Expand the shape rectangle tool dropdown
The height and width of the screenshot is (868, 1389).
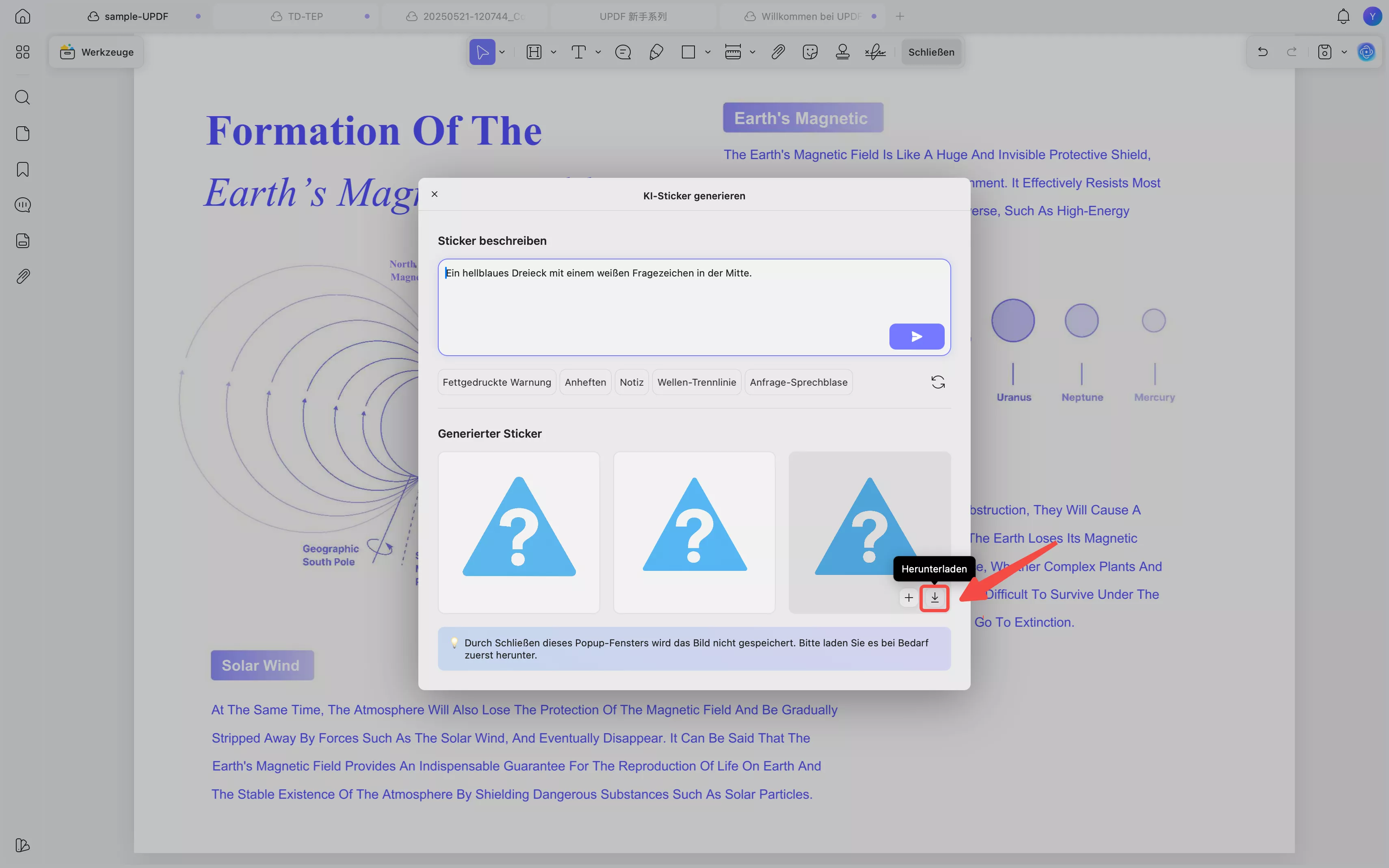pyautogui.click(x=707, y=52)
